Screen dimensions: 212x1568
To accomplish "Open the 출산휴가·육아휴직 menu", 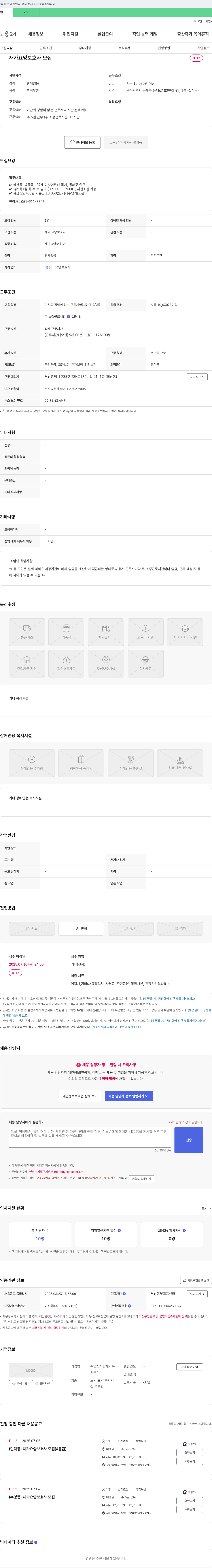I will point(193,34).
